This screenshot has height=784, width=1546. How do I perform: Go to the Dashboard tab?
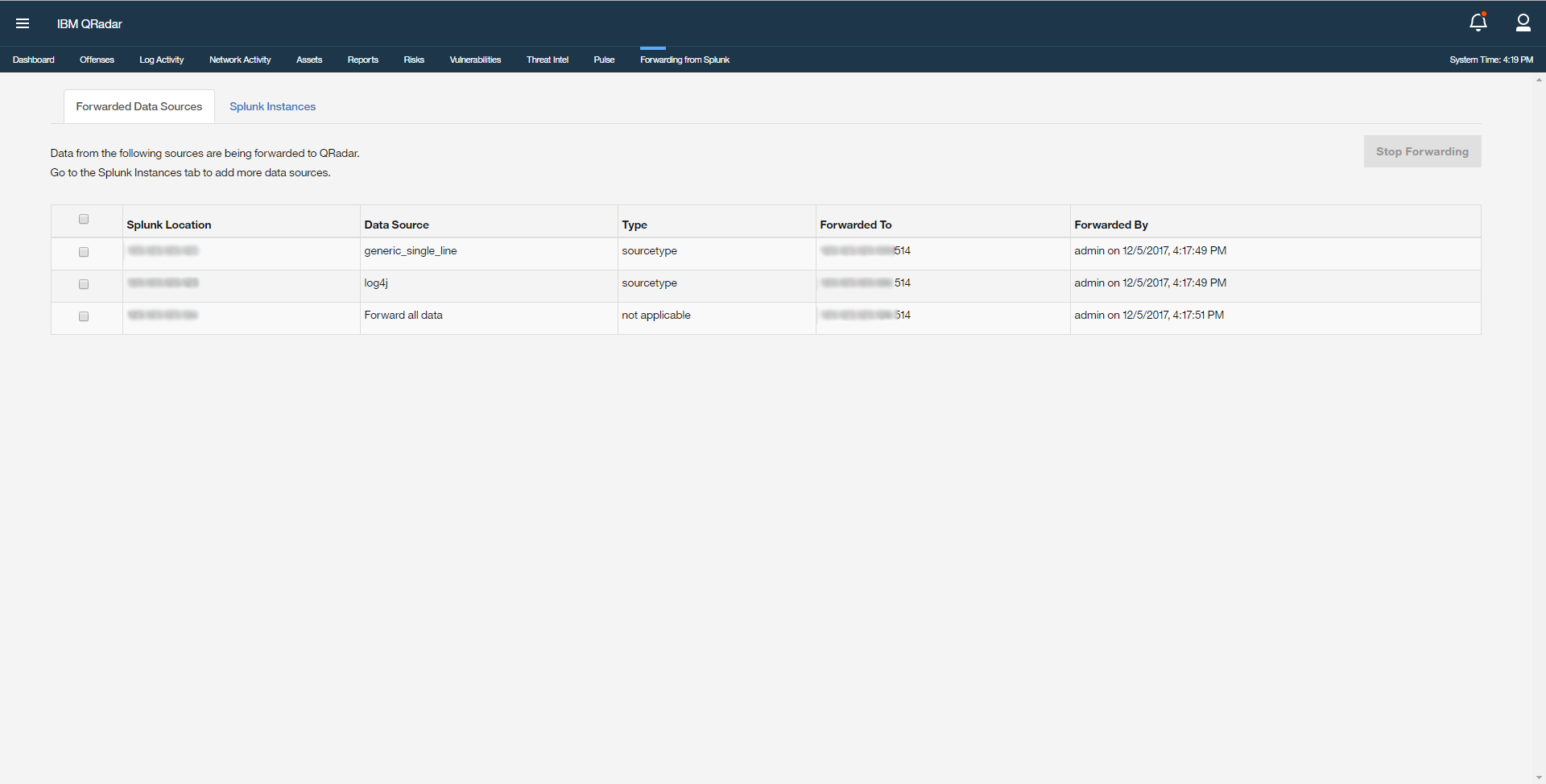tap(34, 60)
